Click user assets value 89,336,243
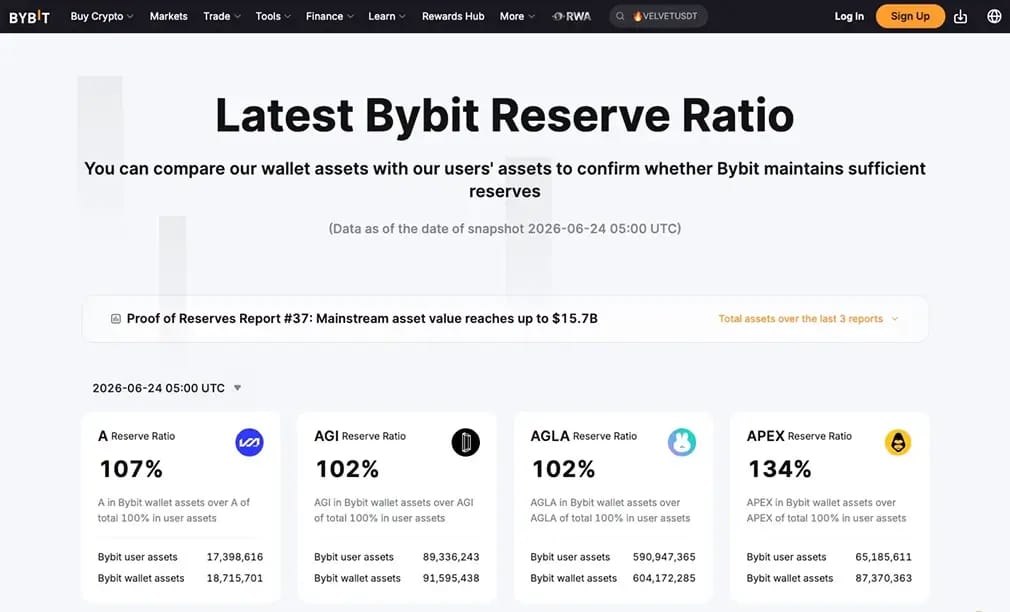The width and height of the screenshot is (1010, 612). (x=451, y=557)
